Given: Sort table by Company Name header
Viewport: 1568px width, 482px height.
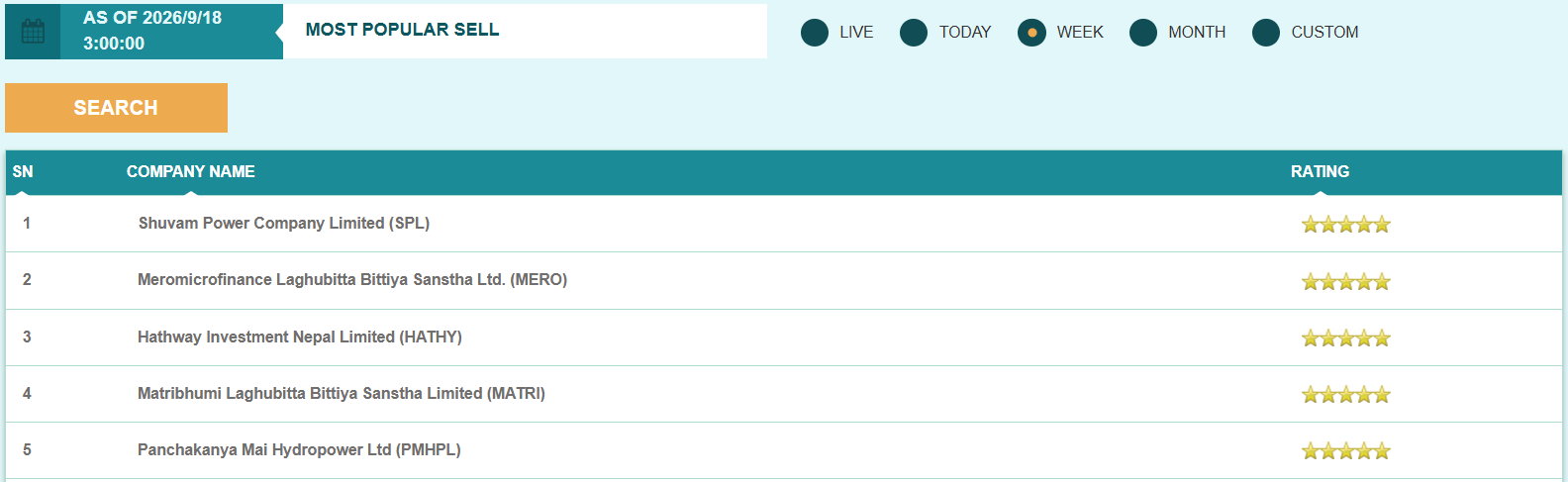Looking at the screenshot, I should (x=191, y=172).
